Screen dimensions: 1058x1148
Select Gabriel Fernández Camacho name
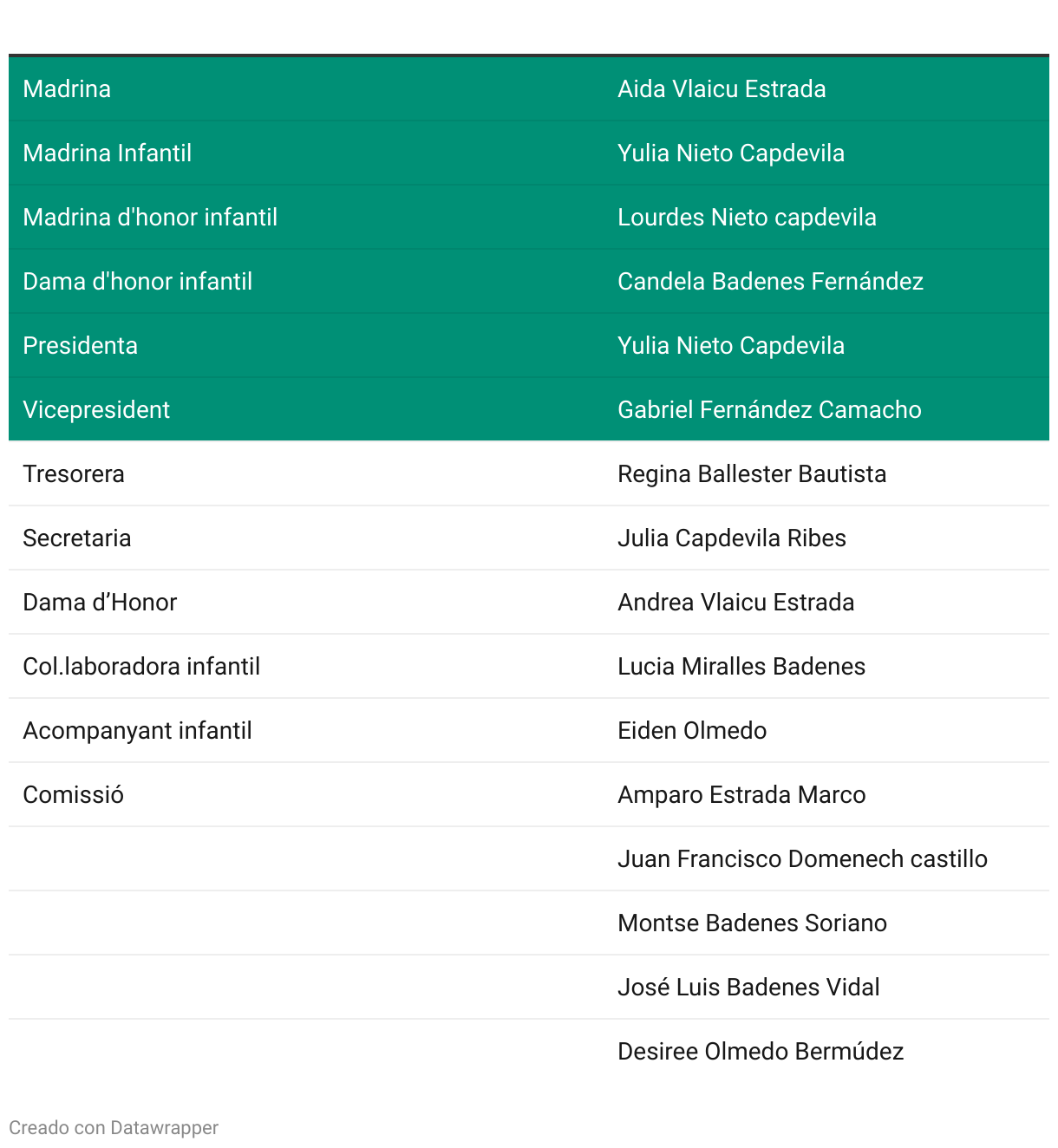click(768, 410)
